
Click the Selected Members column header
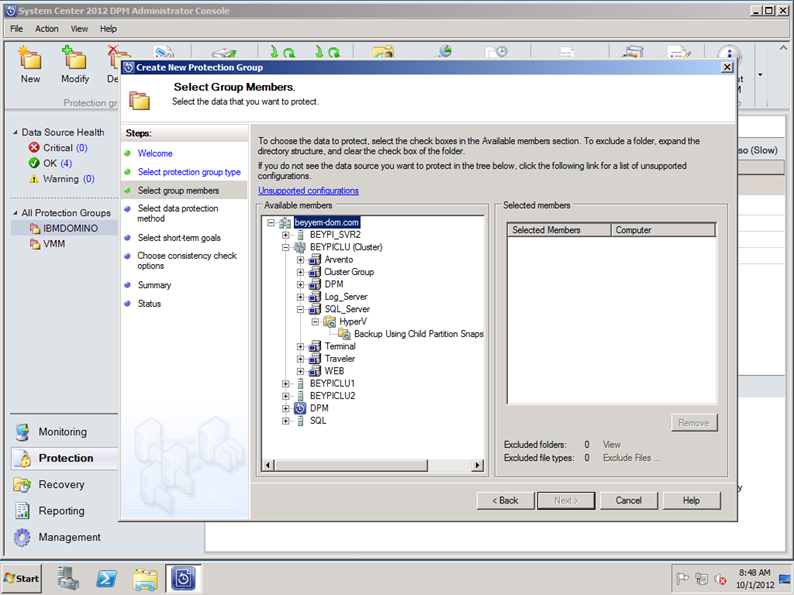pos(560,230)
